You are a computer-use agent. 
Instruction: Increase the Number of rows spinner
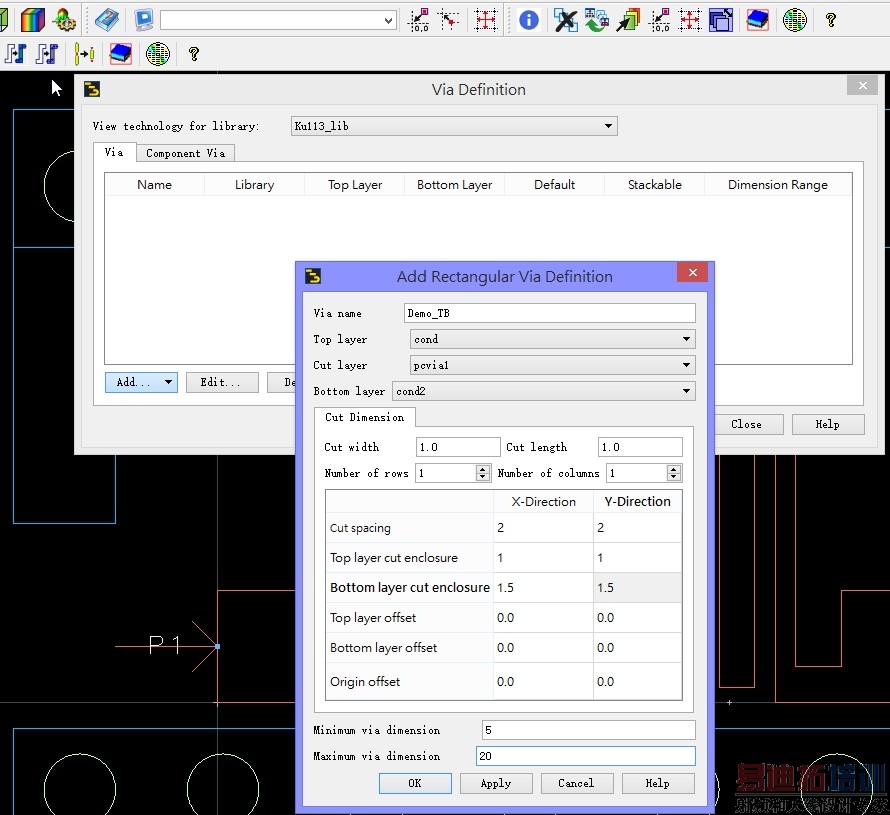[483, 469]
